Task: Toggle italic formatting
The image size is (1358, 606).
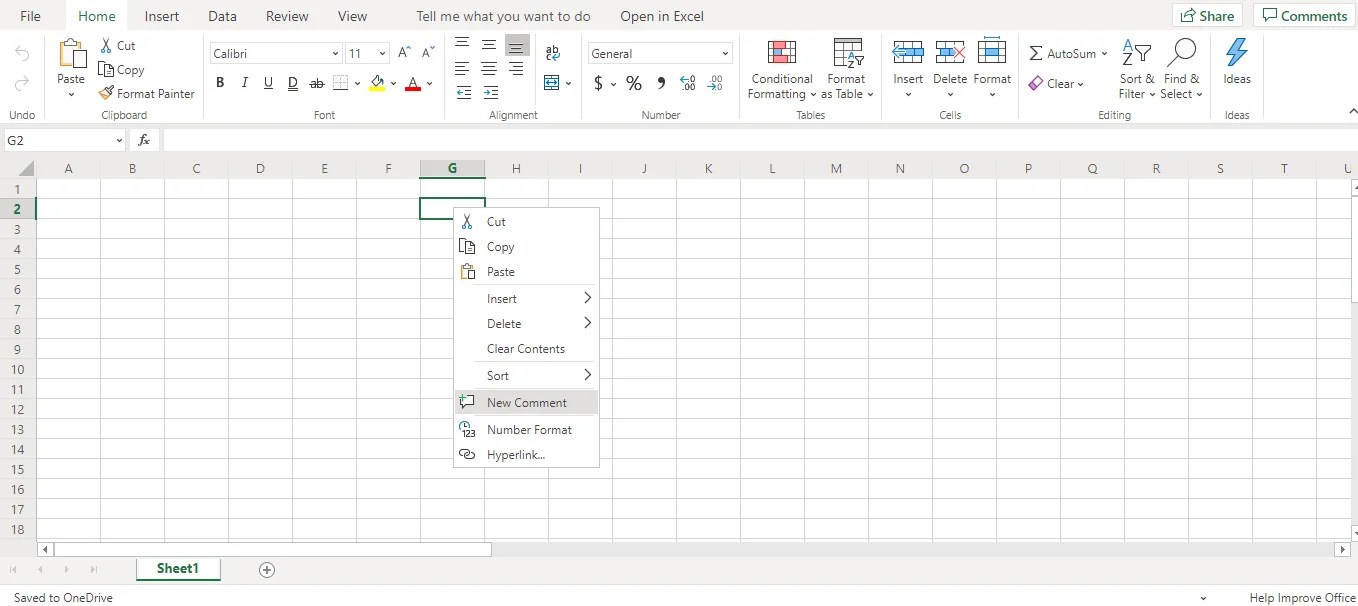Action: 244,83
